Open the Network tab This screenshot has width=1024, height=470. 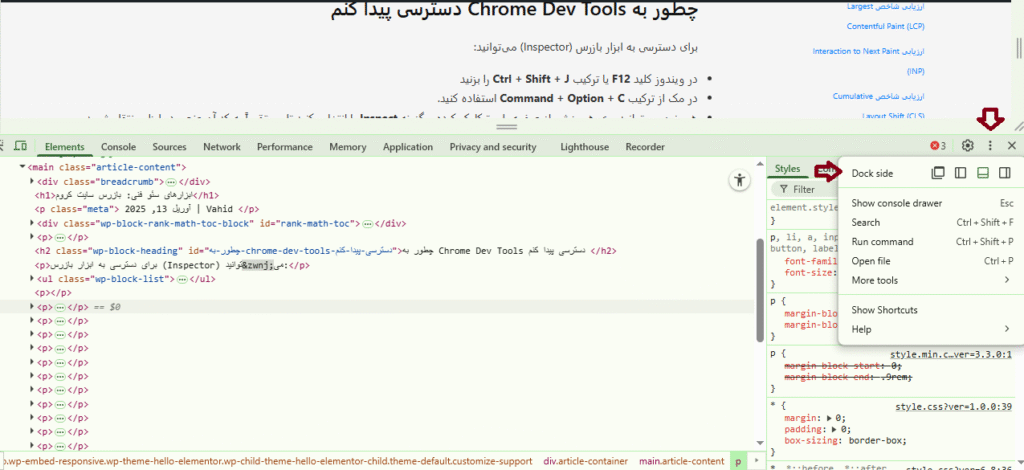(x=221, y=147)
